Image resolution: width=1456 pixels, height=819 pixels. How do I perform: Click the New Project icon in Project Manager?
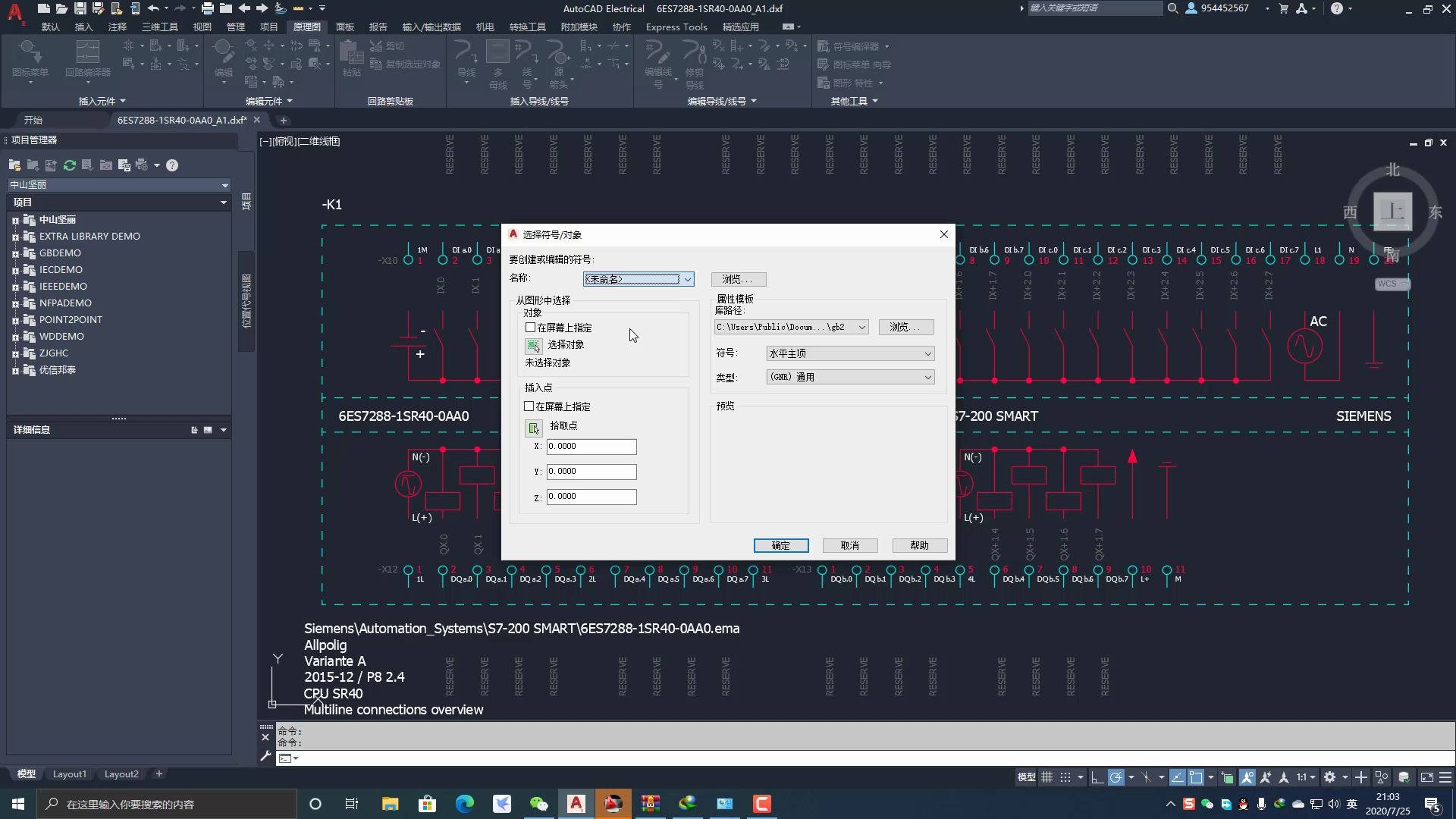(x=33, y=165)
